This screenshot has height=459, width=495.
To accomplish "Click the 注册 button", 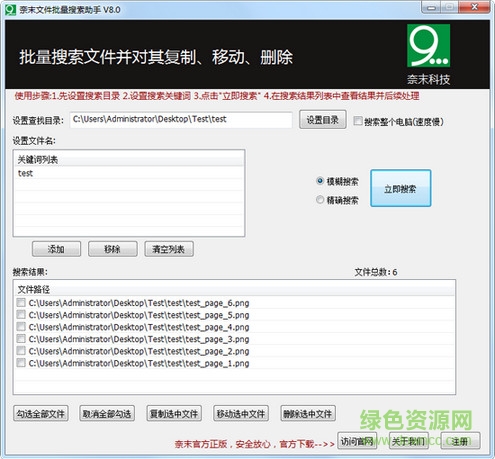I will (x=460, y=441).
